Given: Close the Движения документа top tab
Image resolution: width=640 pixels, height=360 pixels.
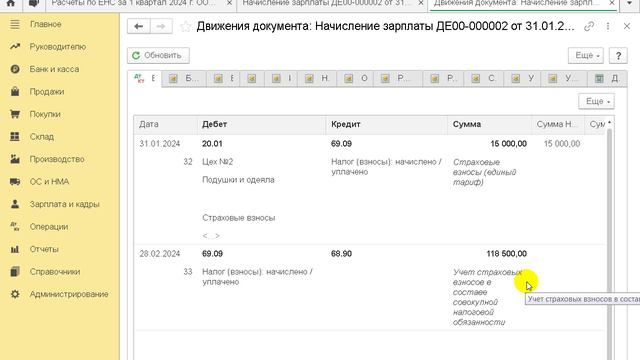Looking at the screenshot, I should (612, 3).
